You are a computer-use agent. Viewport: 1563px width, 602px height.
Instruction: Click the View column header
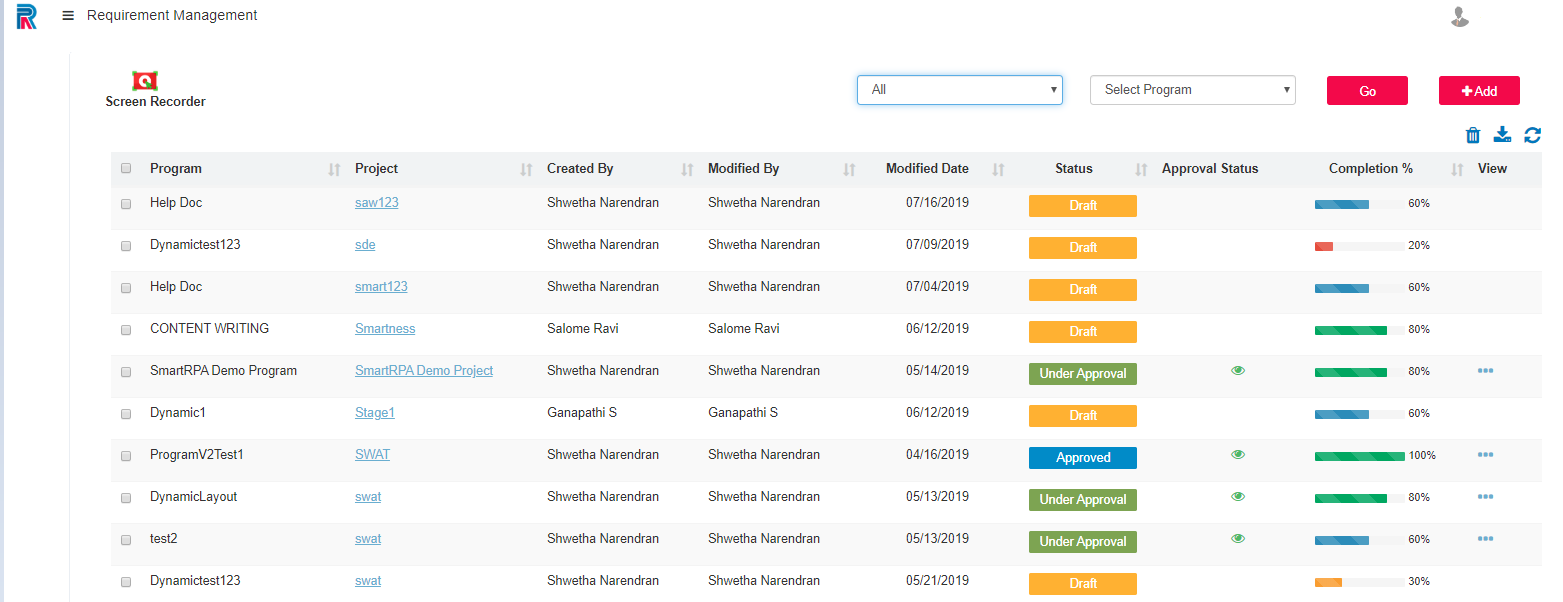point(1492,169)
